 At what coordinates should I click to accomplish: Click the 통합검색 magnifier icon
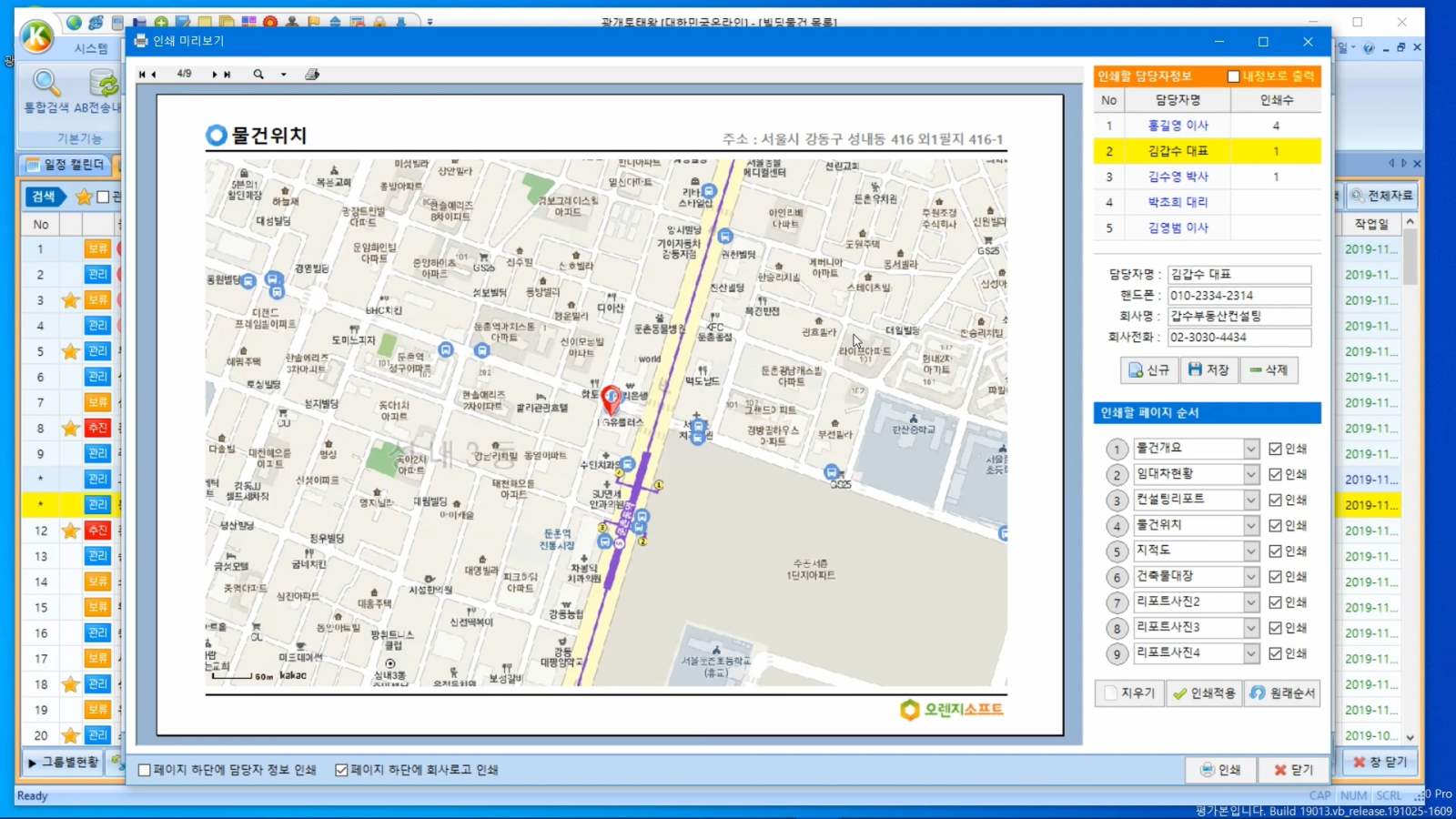coord(45,85)
